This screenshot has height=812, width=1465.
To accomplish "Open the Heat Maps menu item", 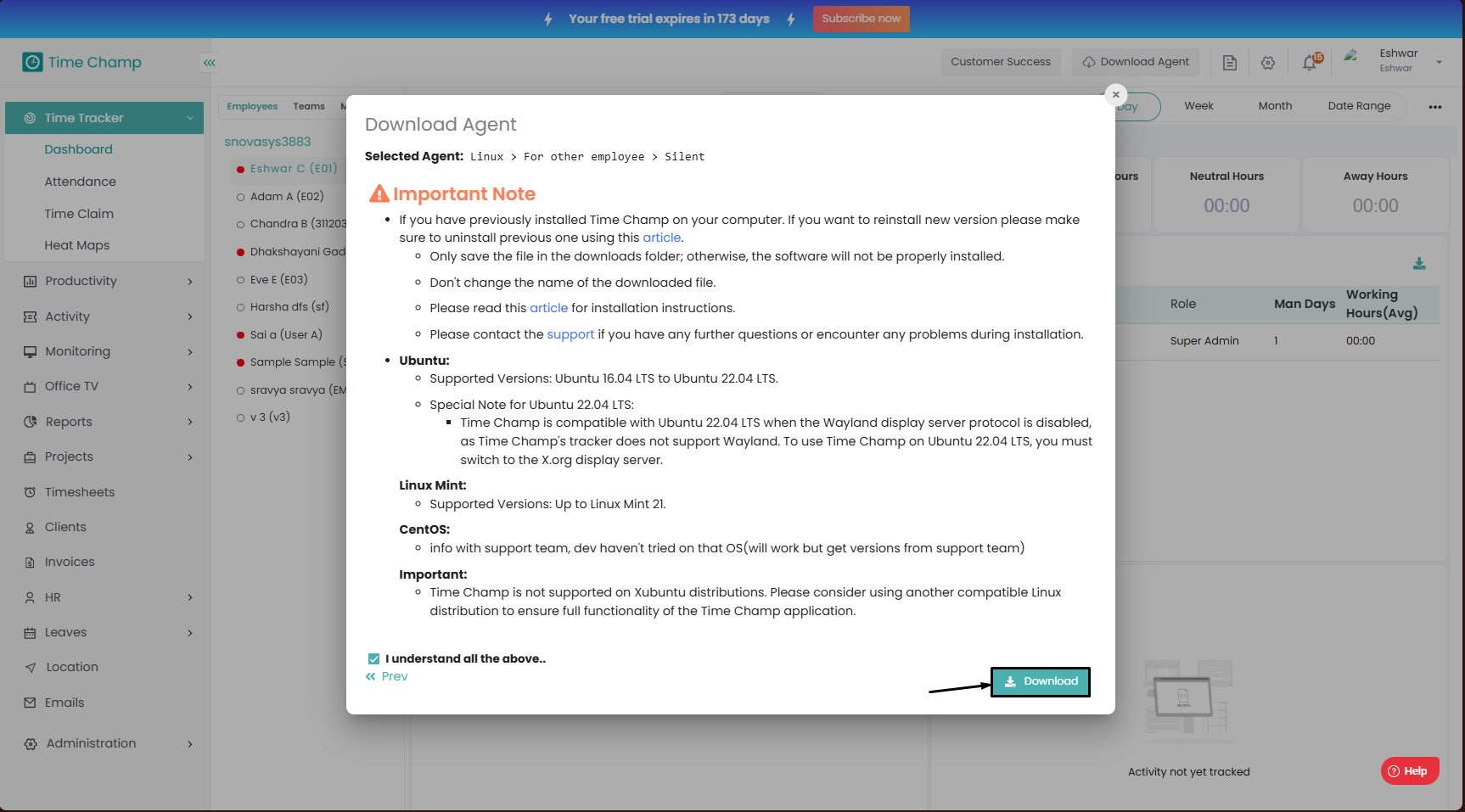I will pyautogui.click(x=76, y=245).
